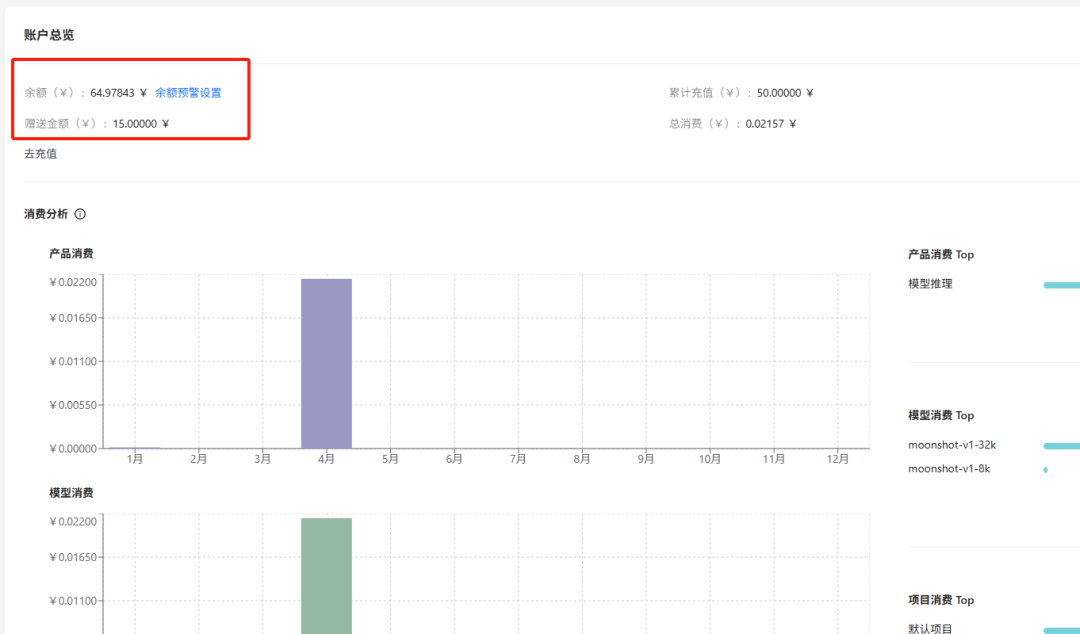Viewport: 1080px width, 634px height.
Task: Open the 余额预警设置 link
Action: (x=188, y=93)
